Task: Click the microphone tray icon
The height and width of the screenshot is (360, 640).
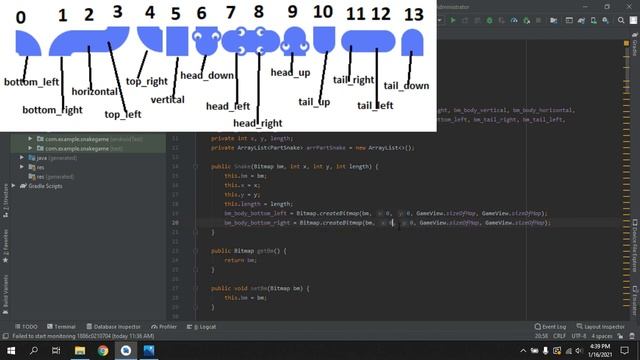Action: pyautogui.click(x=545, y=351)
